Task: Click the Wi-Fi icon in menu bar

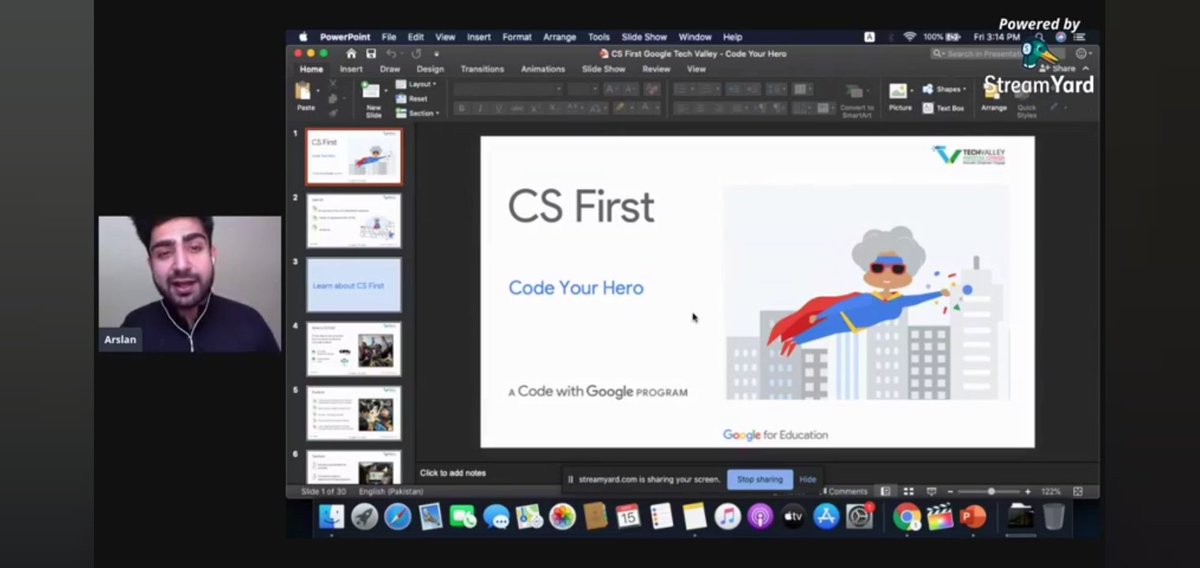Action: [909, 37]
